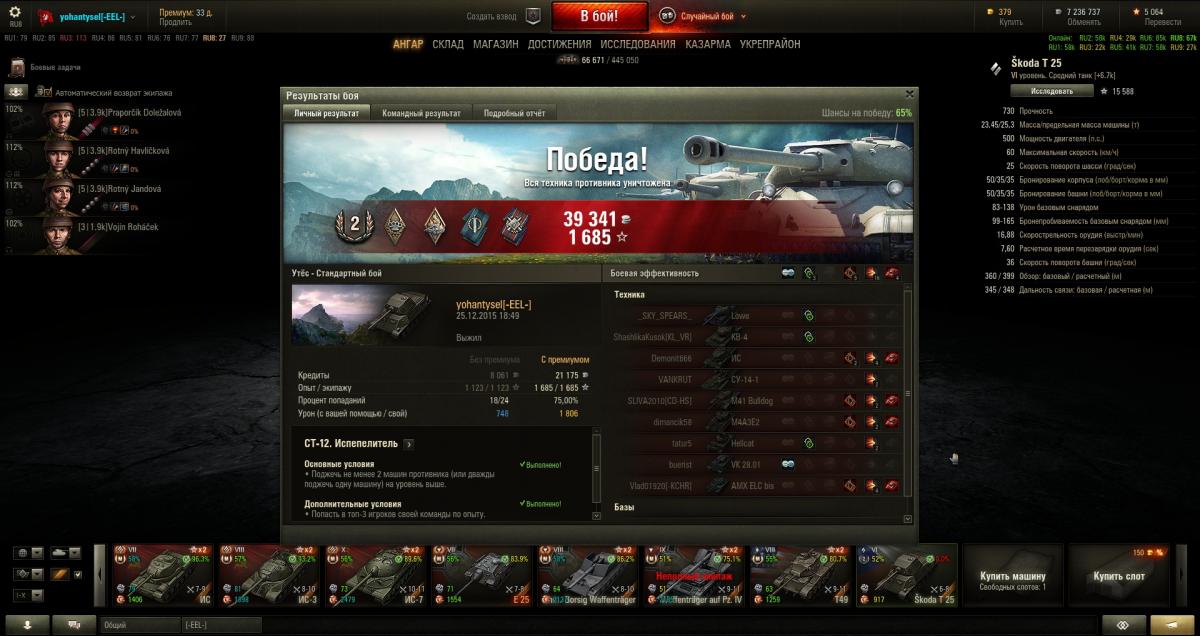Click the battle efficiency list scrollbar

click(x=908, y=400)
